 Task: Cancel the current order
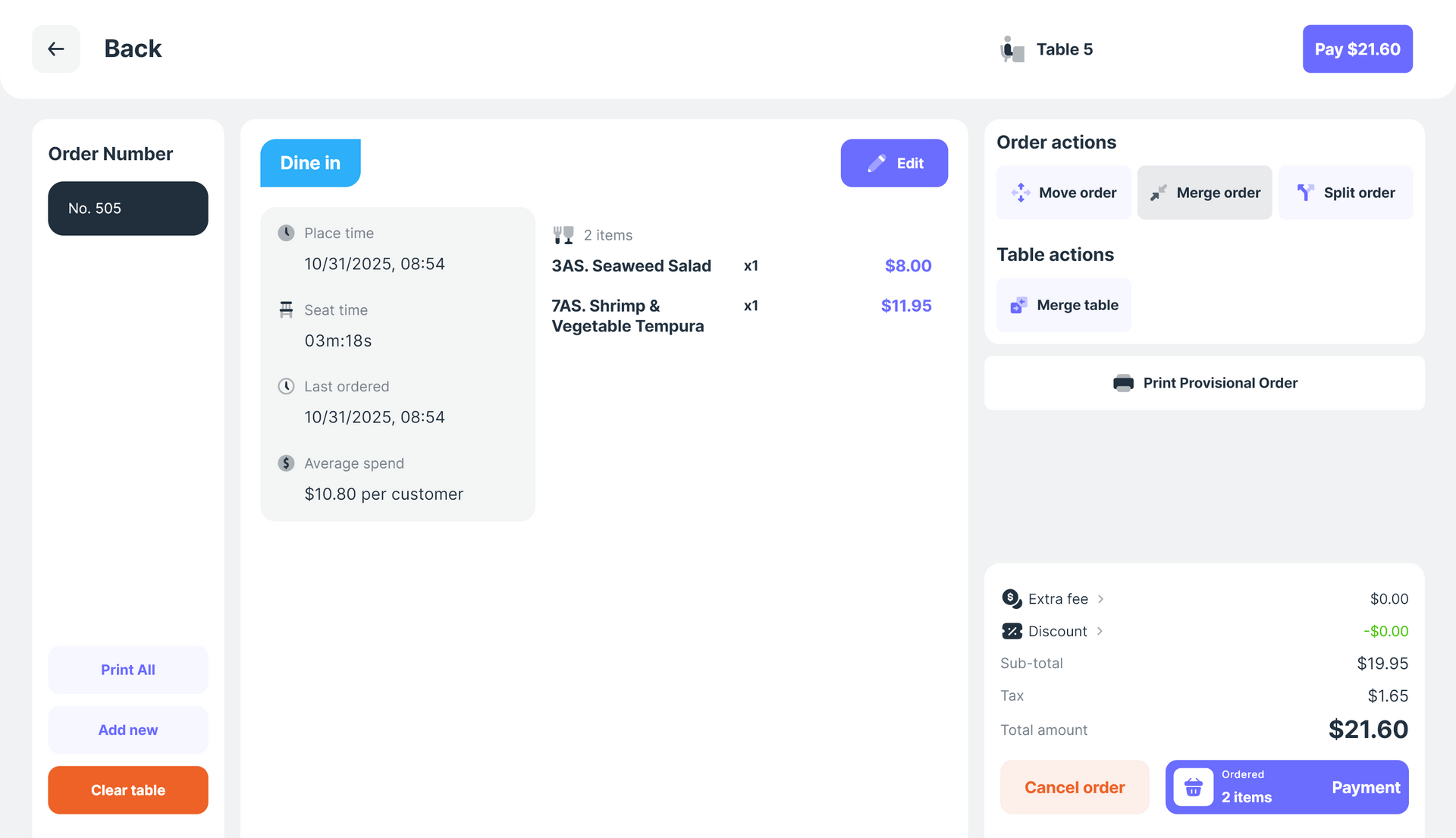pos(1075,787)
